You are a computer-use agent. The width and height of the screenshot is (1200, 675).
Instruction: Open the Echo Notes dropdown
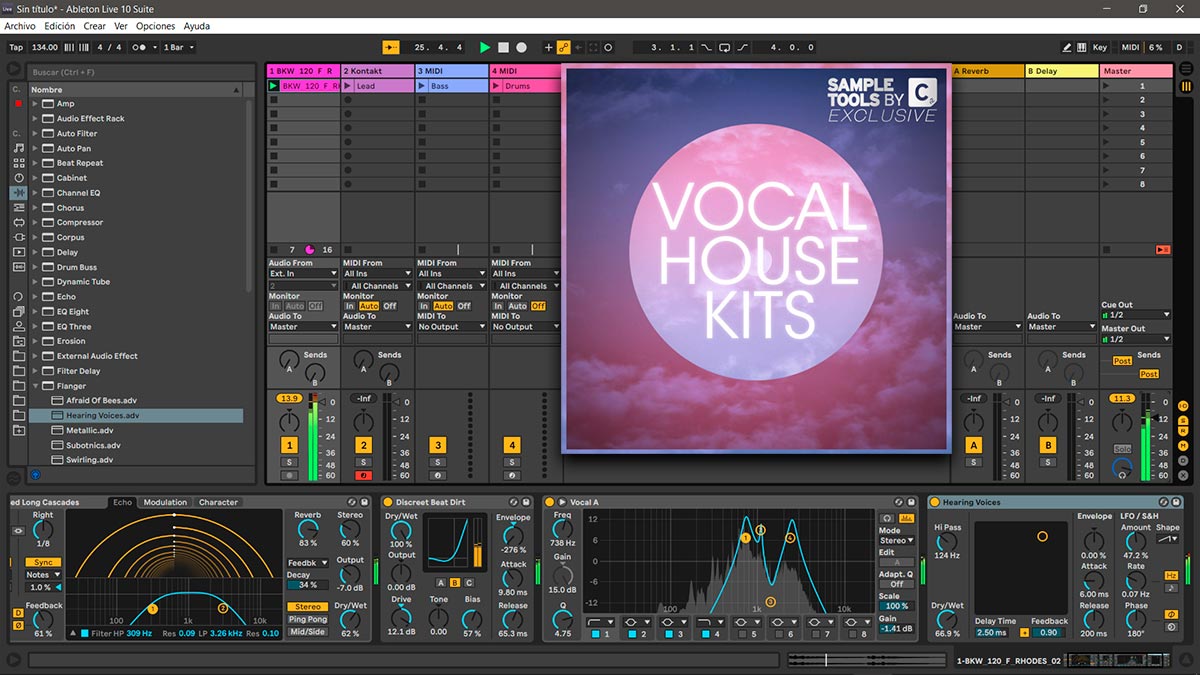[43, 575]
